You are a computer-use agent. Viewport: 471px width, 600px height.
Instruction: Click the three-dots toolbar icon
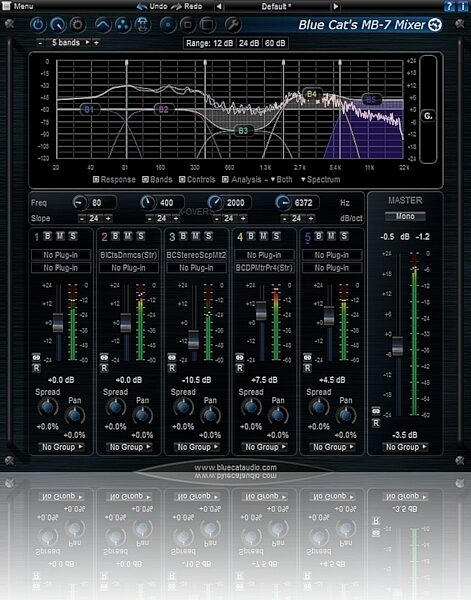point(122,25)
